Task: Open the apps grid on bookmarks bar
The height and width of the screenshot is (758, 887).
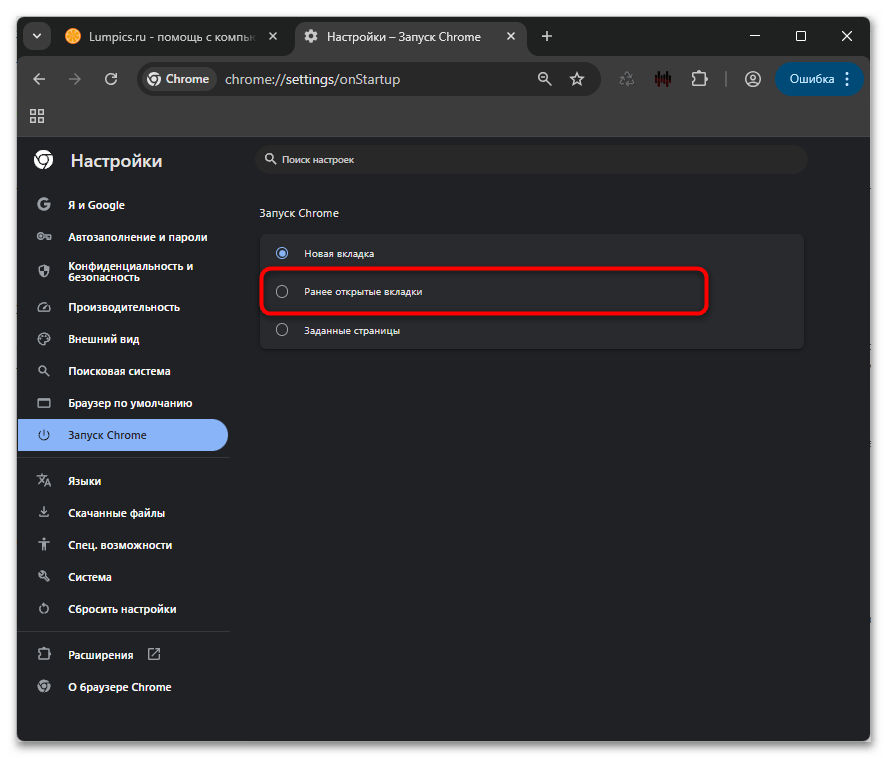Action: [37, 116]
